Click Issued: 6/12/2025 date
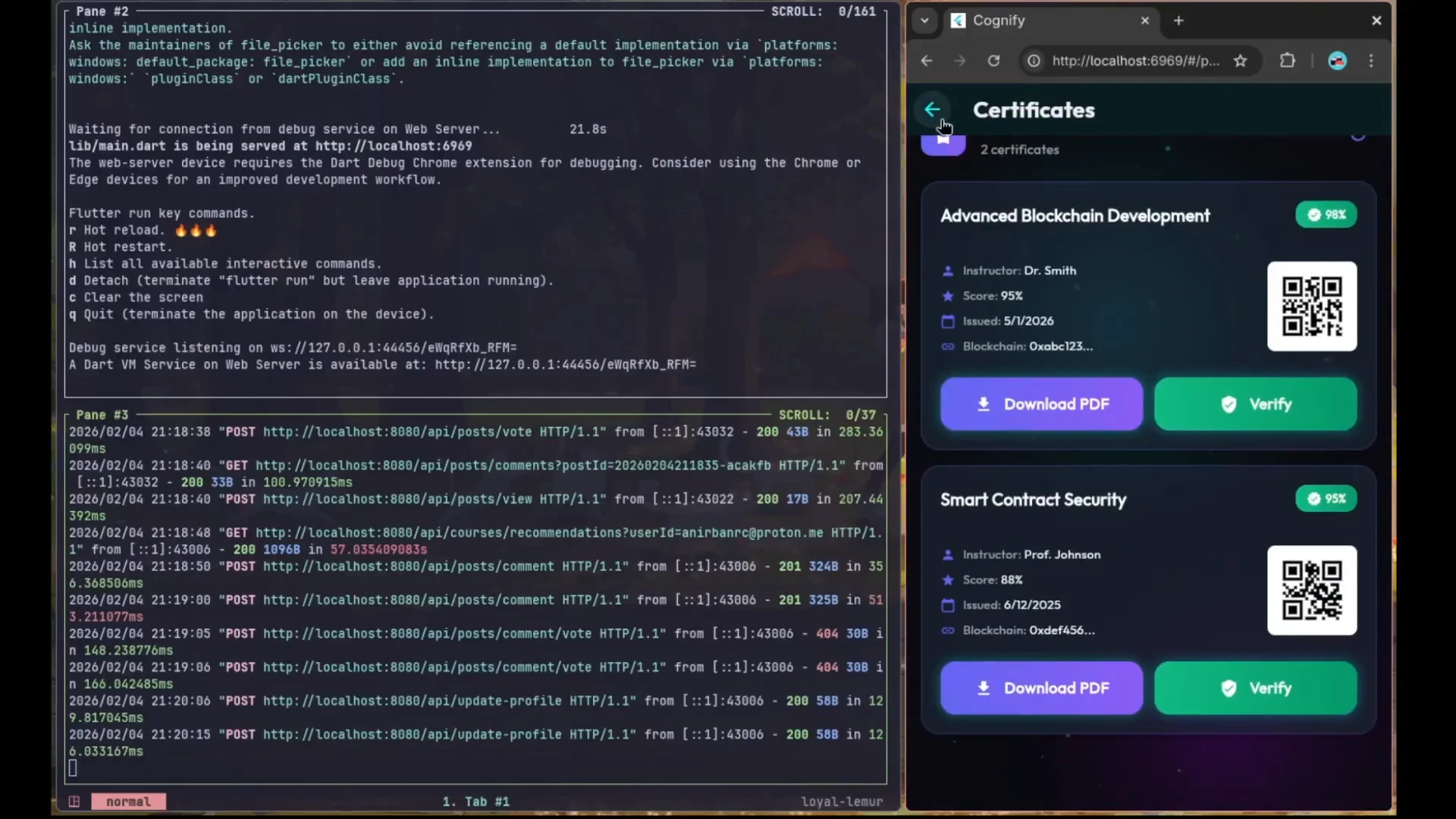 point(1012,605)
